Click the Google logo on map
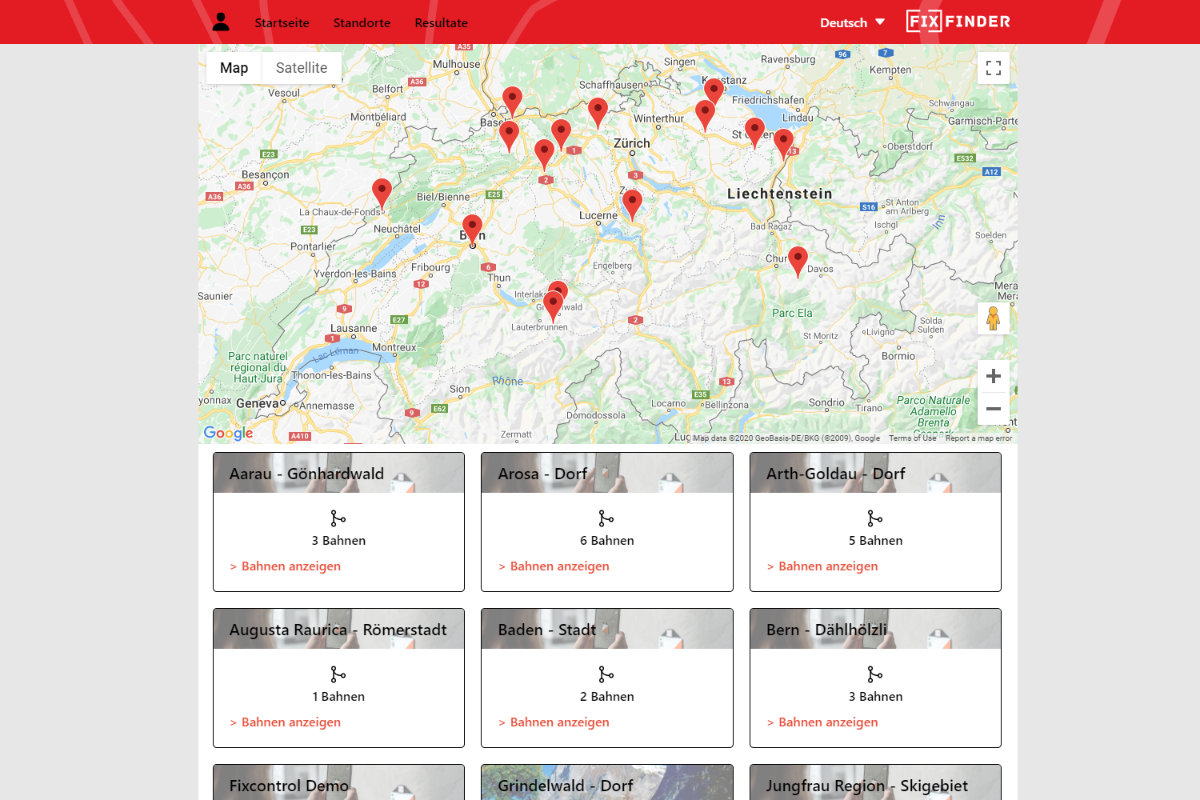This screenshot has width=1200, height=800. [x=228, y=433]
